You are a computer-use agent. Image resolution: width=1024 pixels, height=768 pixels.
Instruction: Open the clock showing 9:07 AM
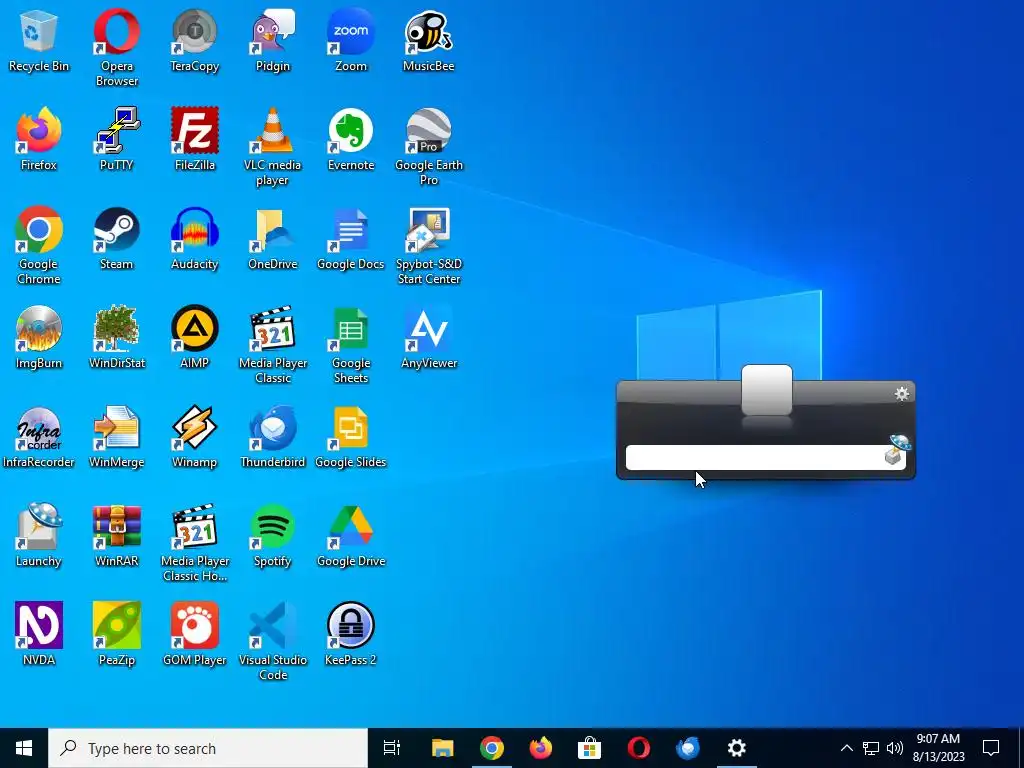938,748
